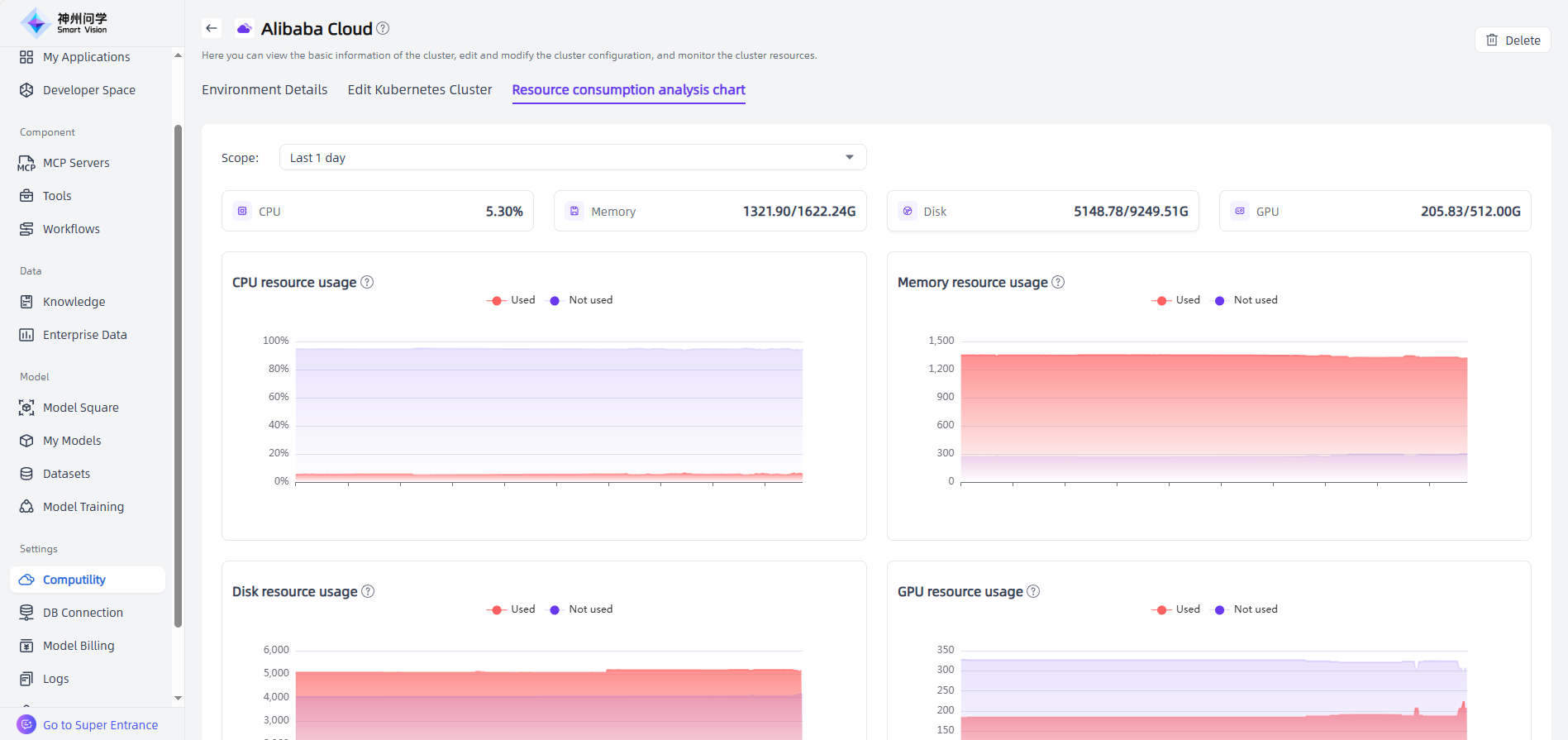Image resolution: width=1568 pixels, height=740 pixels.
Task: Toggle Not used legend swatch in GPU chart
Action: [x=1220, y=610]
